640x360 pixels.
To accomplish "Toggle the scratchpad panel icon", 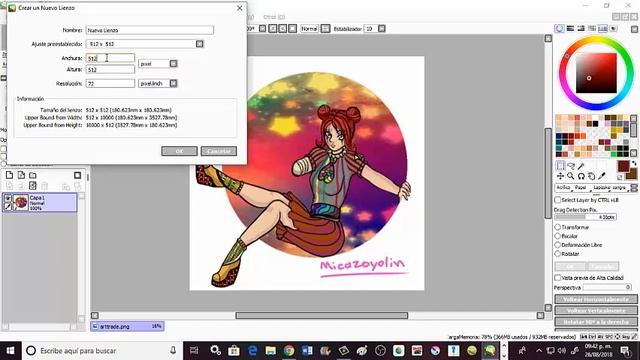I will point(613,28).
